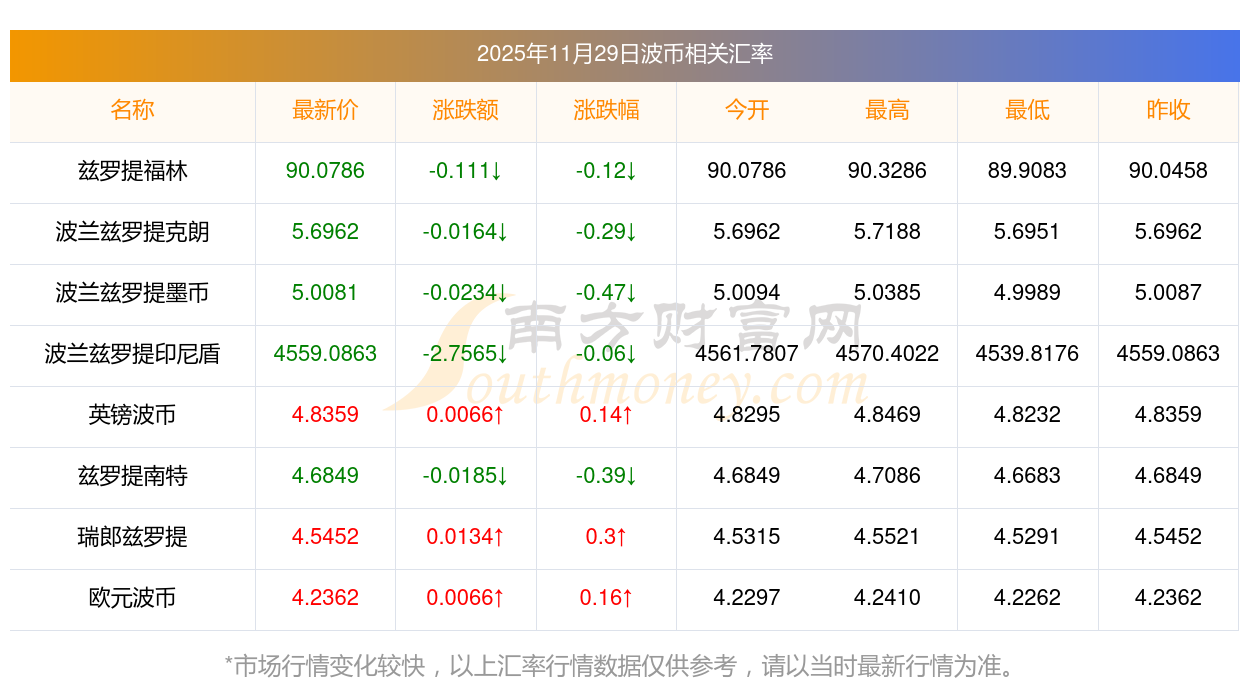The height and width of the screenshot is (697, 1250).
Task: Click the high value 5.7188
Action: pos(887,232)
